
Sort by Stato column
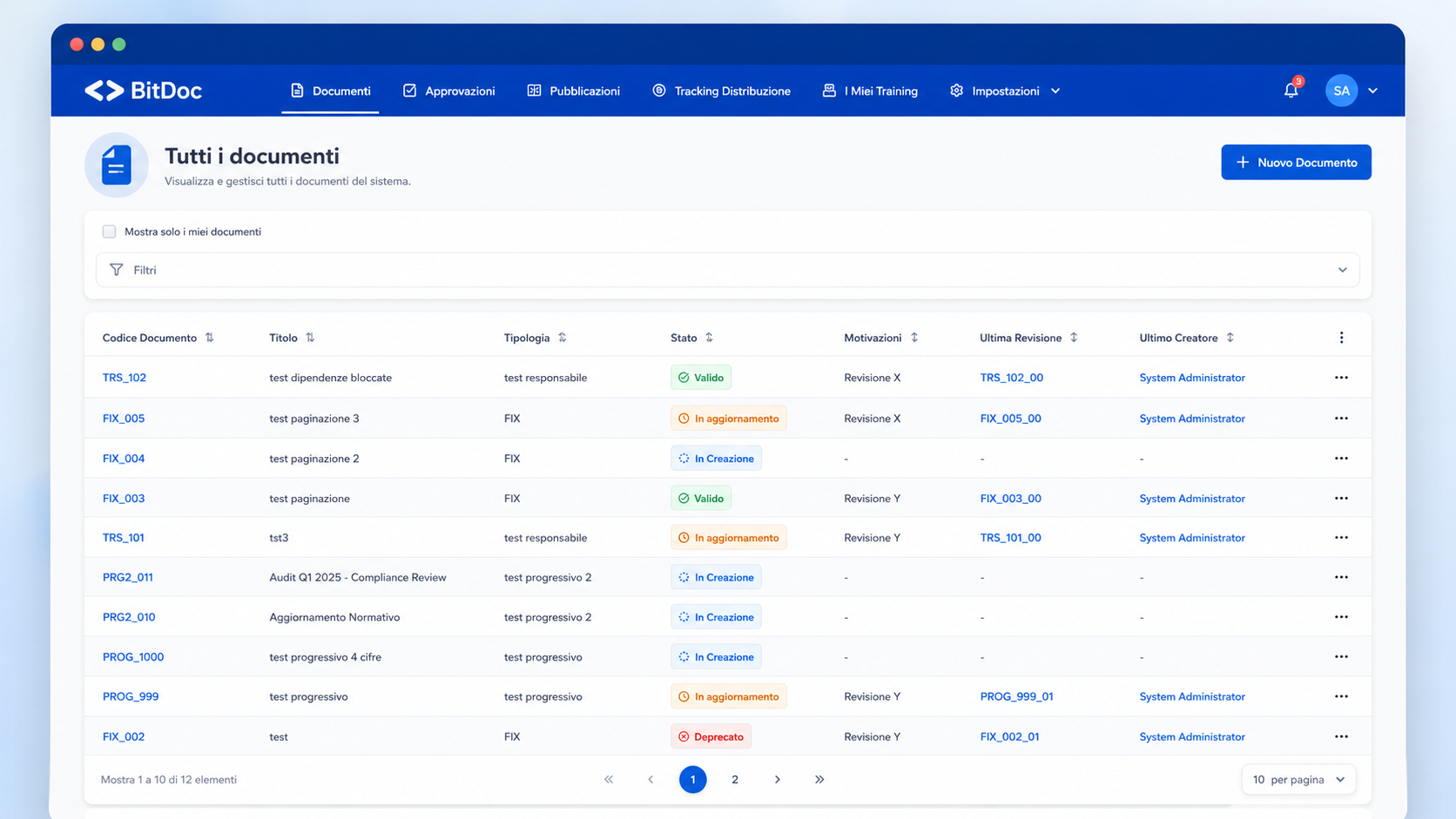pyautogui.click(x=709, y=338)
